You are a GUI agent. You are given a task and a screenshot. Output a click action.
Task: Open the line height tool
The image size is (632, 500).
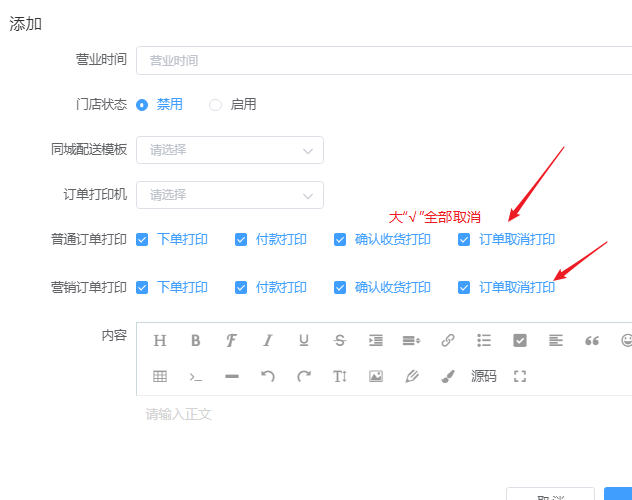click(412, 341)
